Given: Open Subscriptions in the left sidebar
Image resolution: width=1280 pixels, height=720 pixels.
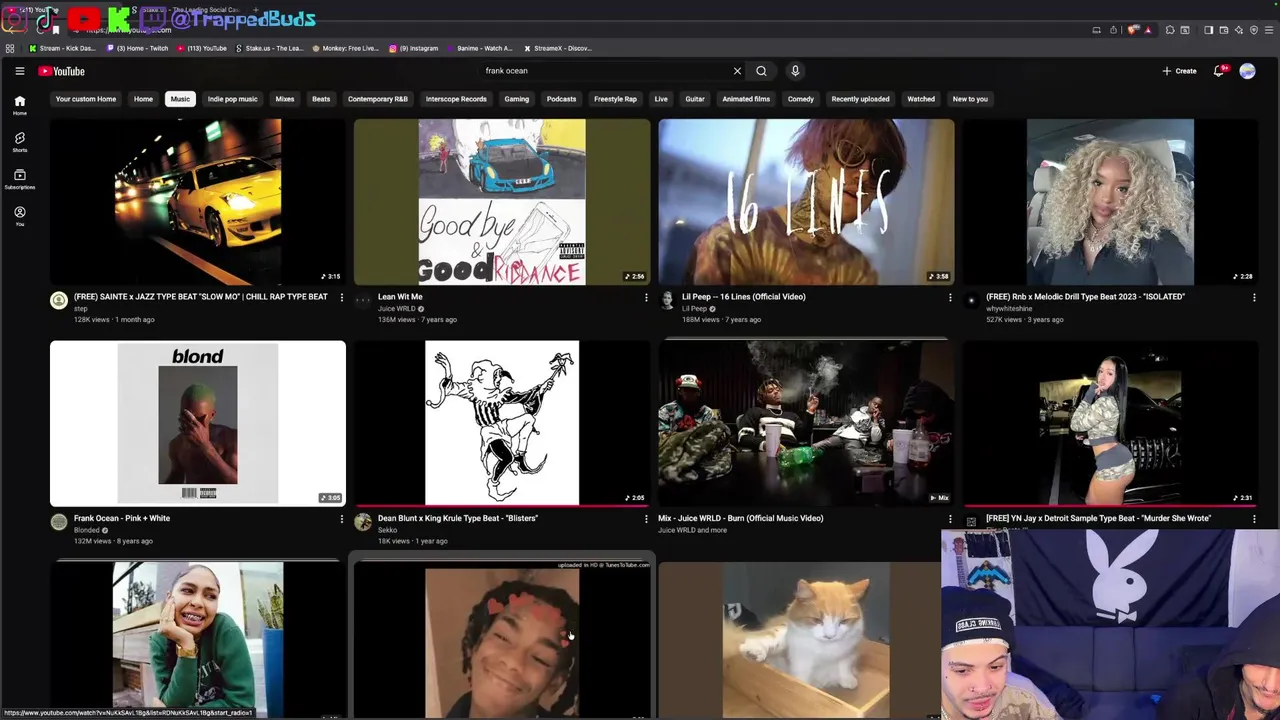Looking at the screenshot, I should [x=19, y=179].
